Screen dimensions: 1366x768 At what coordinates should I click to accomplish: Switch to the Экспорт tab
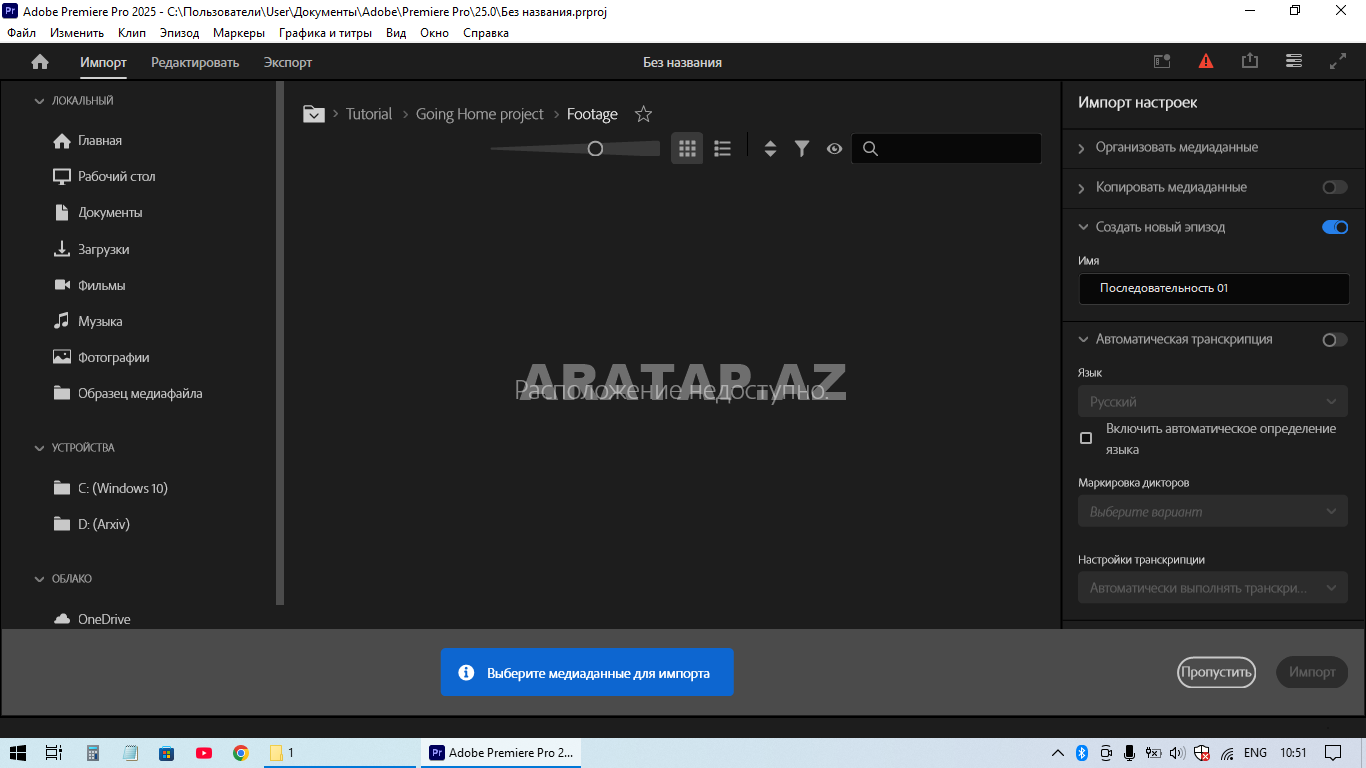tap(288, 62)
